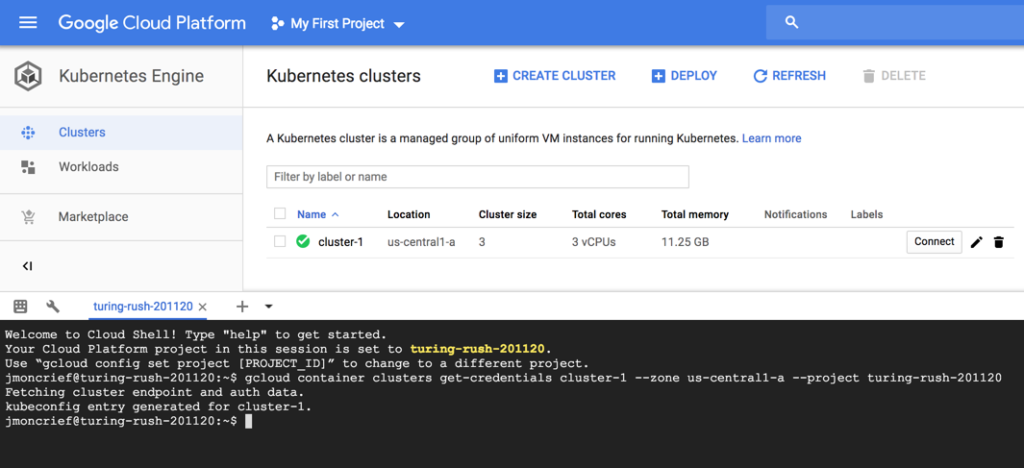
Task: Open the My First Project selector dropdown
Action: [338, 24]
